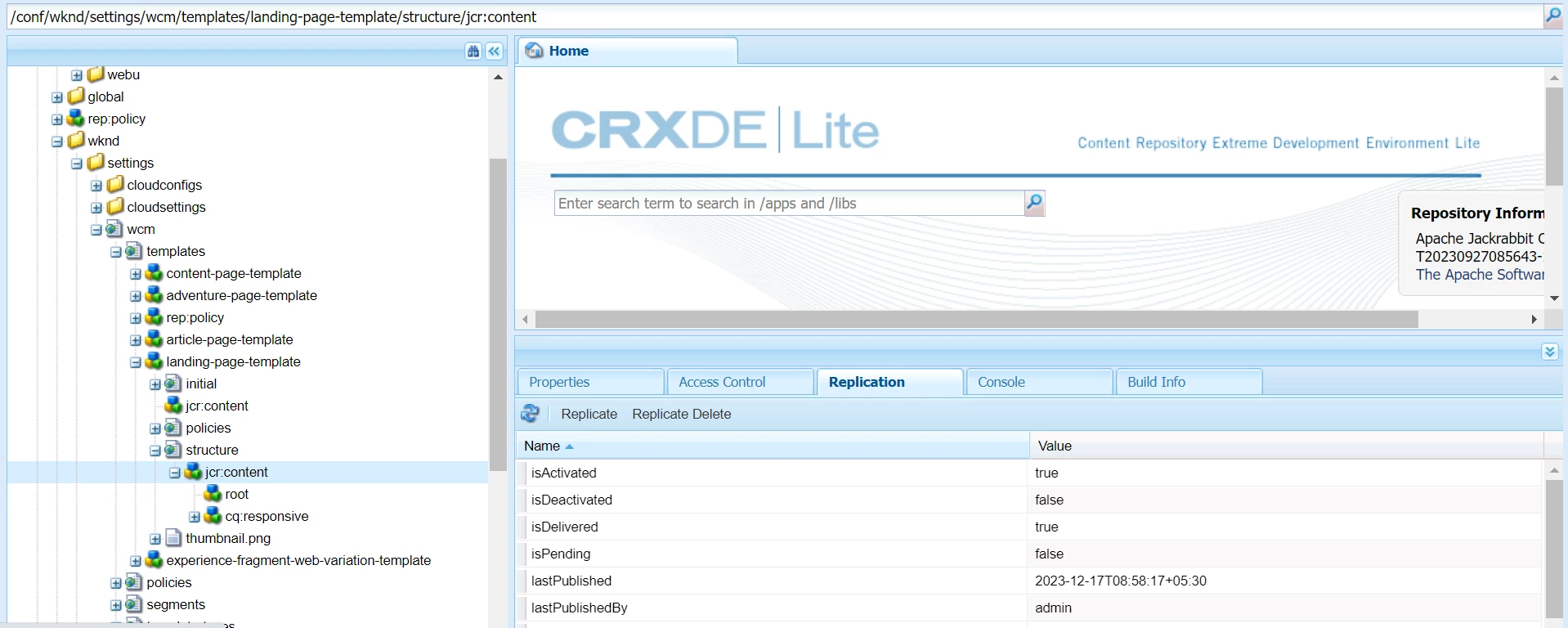Click the isActivated property row

click(x=1028, y=473)
